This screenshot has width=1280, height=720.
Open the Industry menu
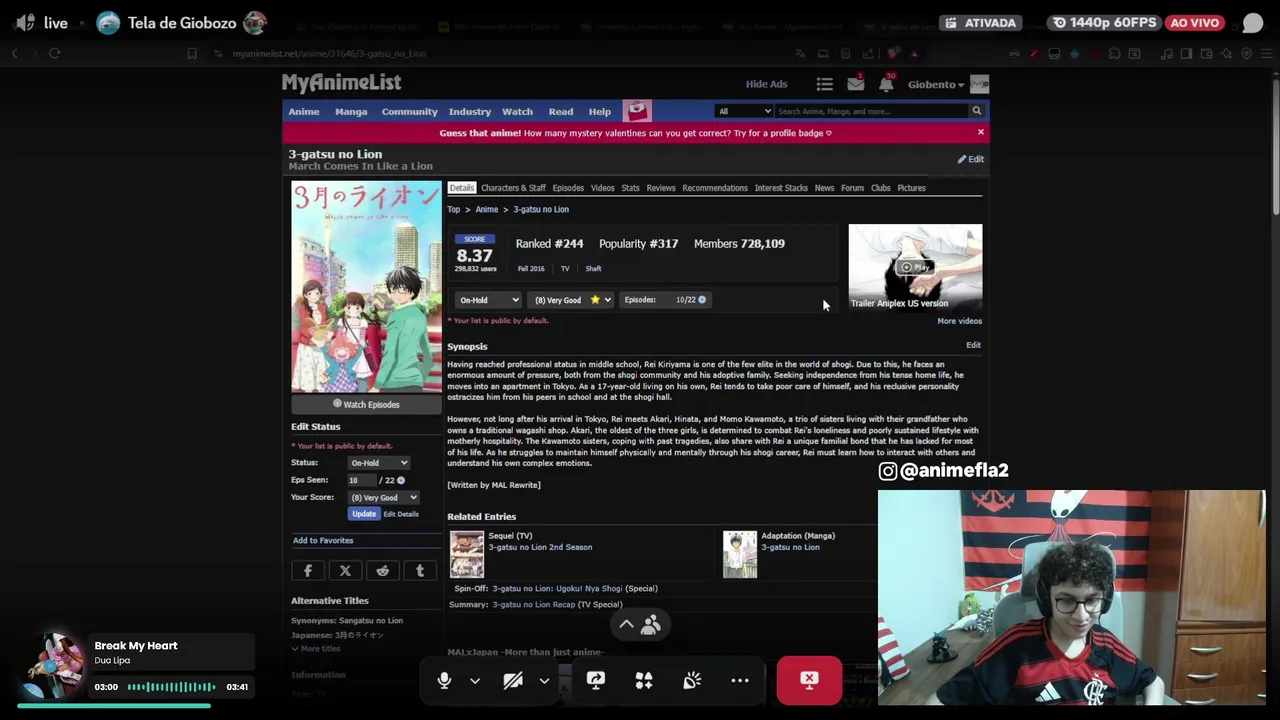coord(469,112)
